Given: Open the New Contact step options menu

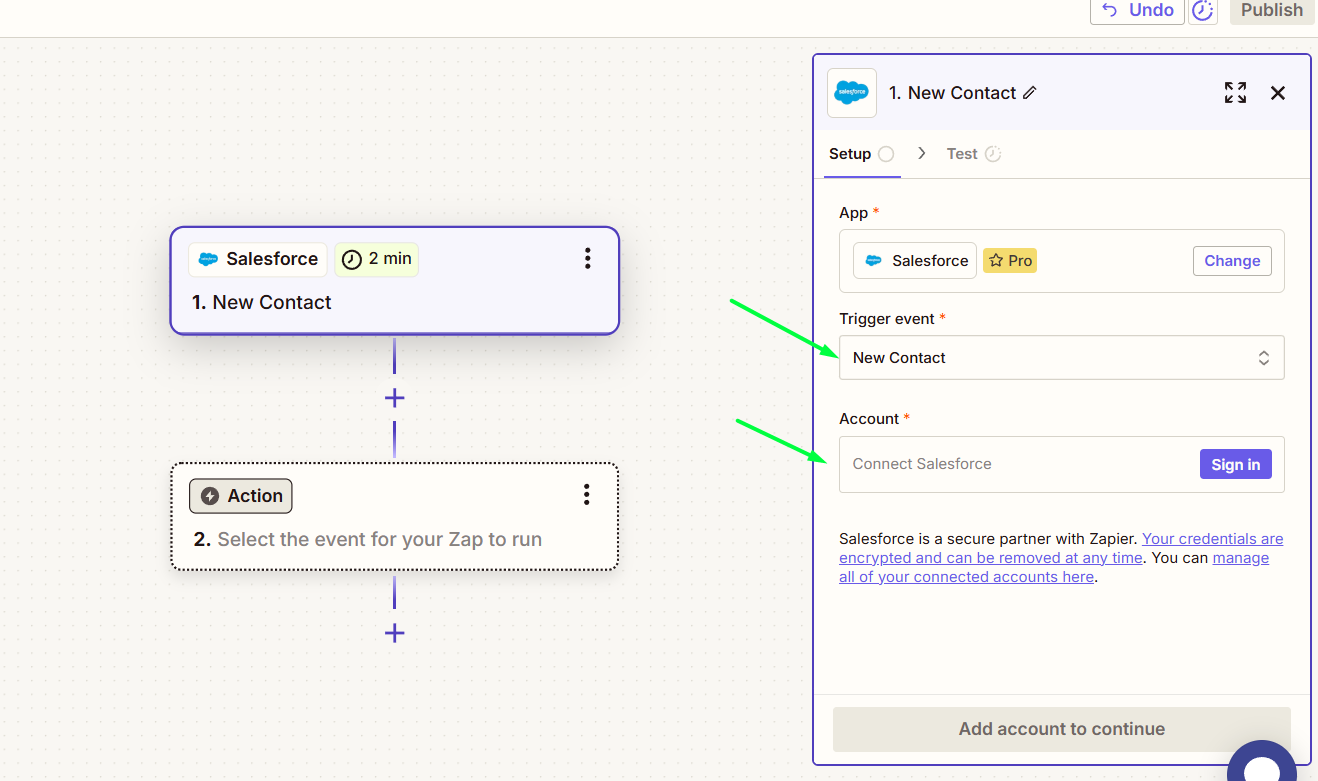Looking at the screenshot, I should (x=587, y=259).
